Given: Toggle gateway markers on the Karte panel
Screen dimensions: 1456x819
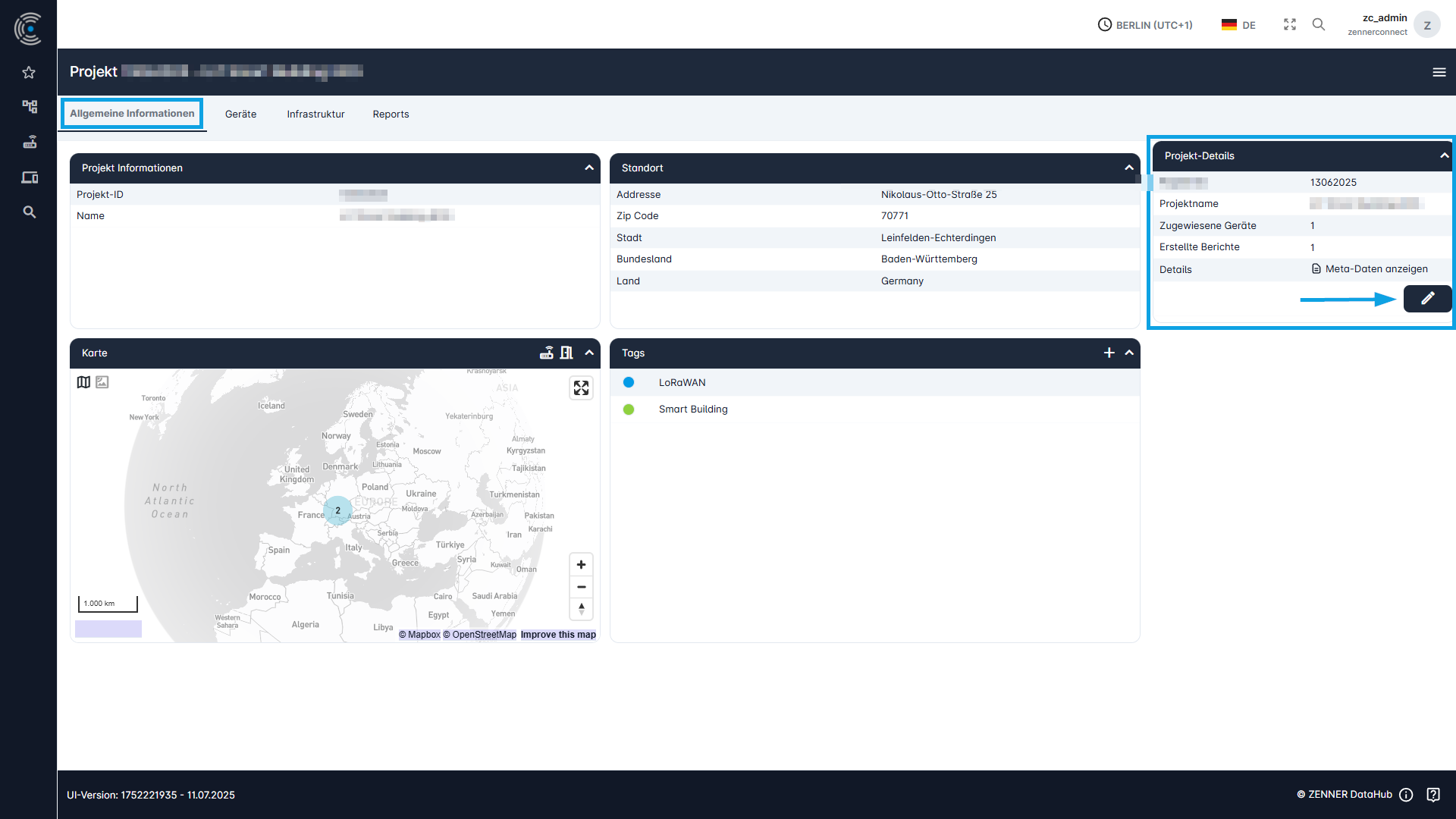Looking at the screenshot, I should click(x=547, y=353).
